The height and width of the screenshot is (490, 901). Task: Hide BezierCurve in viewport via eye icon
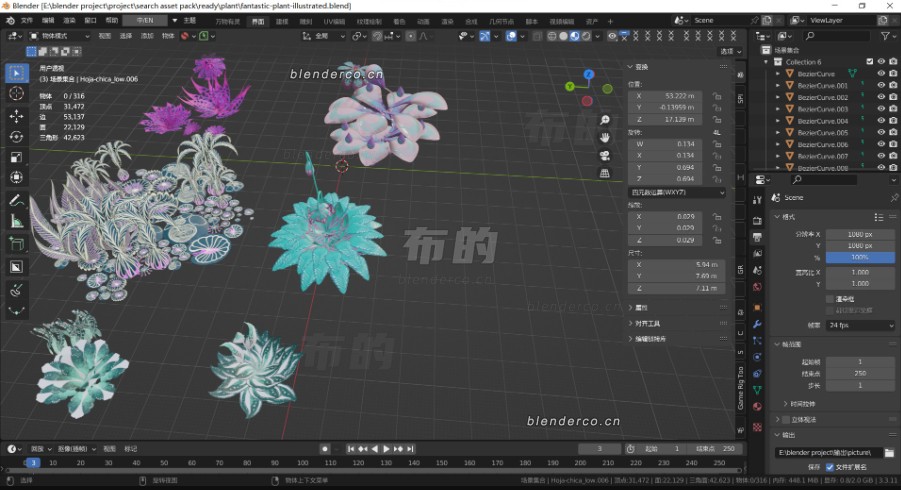point(881,74)
